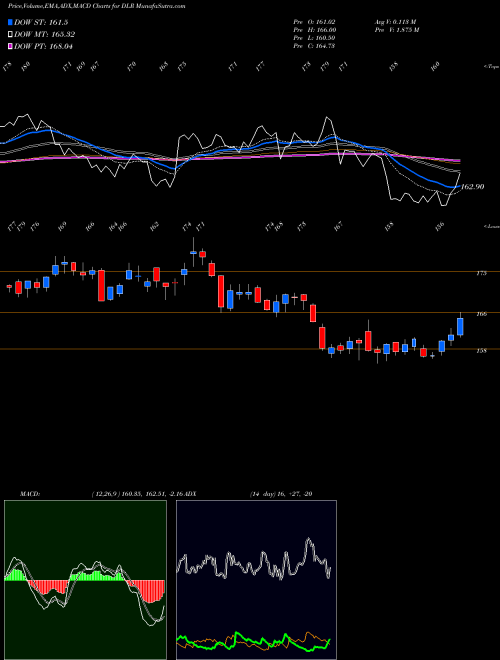Click the highest candlestick wick near 174

[194, 252]
